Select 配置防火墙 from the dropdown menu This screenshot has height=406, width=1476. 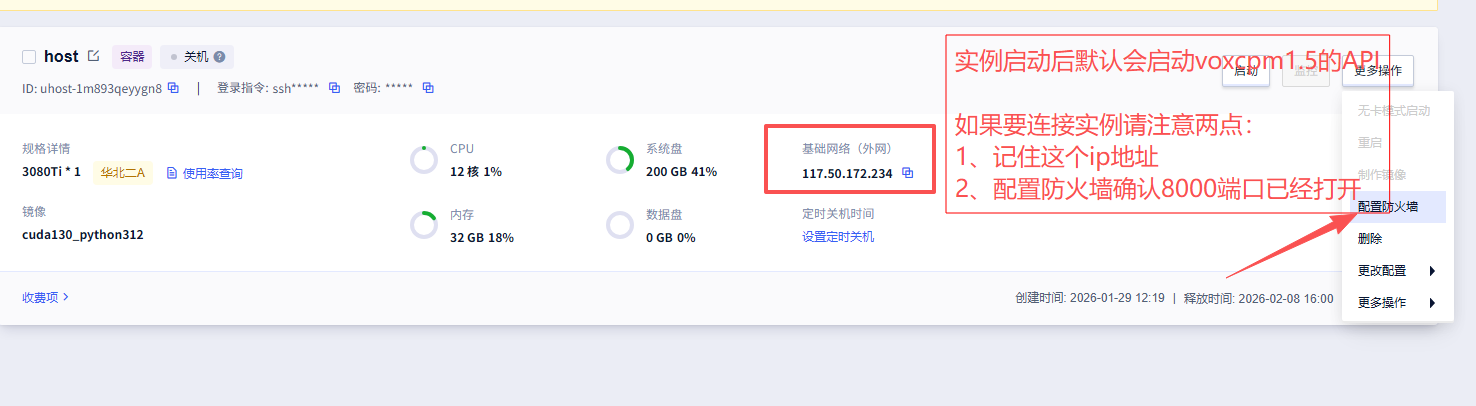pos(1387,207)
